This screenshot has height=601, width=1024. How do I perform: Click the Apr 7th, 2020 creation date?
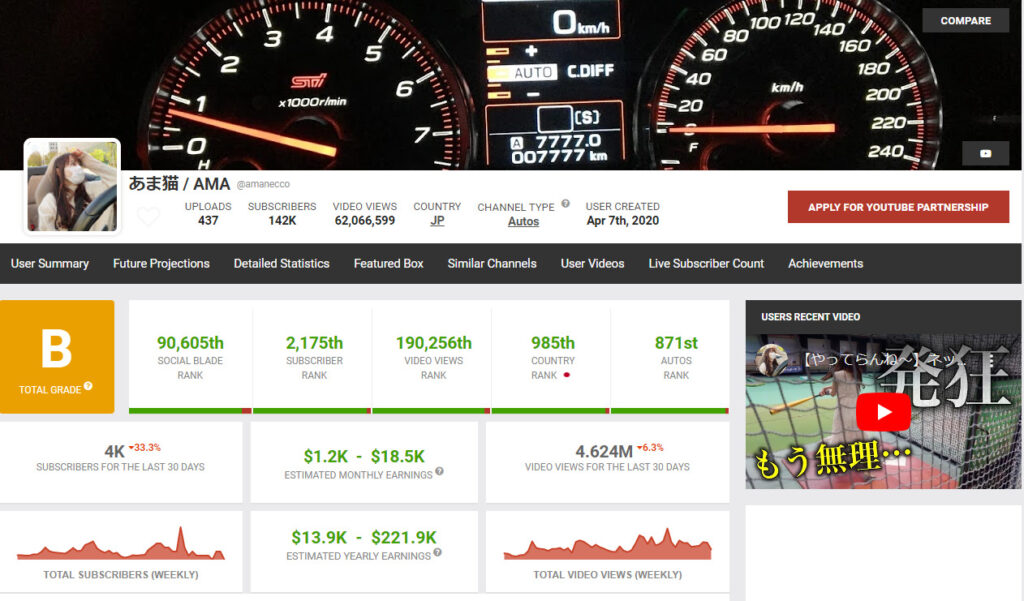(622, 221)
